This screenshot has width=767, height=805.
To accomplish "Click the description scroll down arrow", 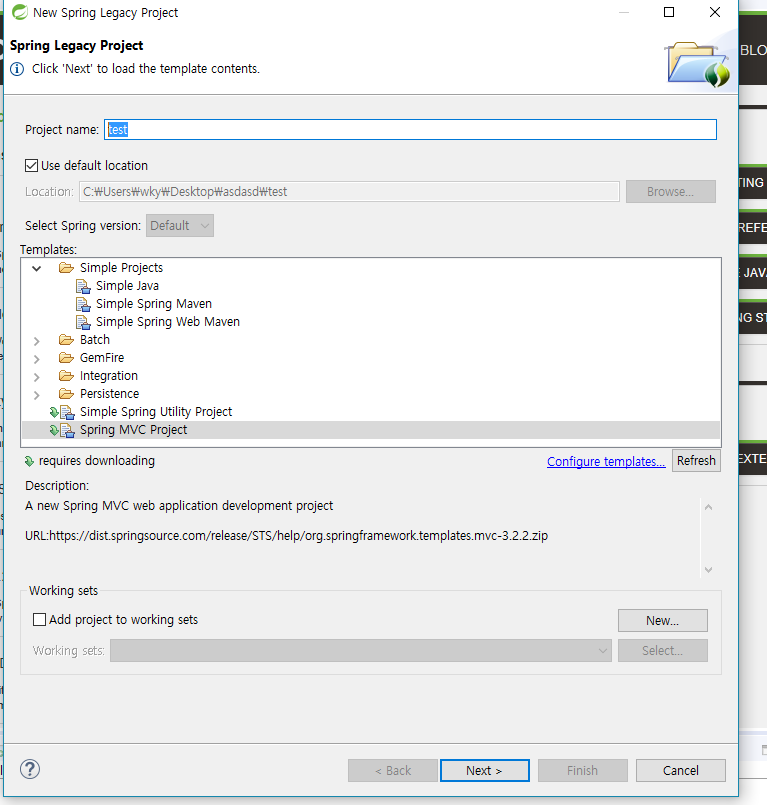I will click(x=708, y=569).
